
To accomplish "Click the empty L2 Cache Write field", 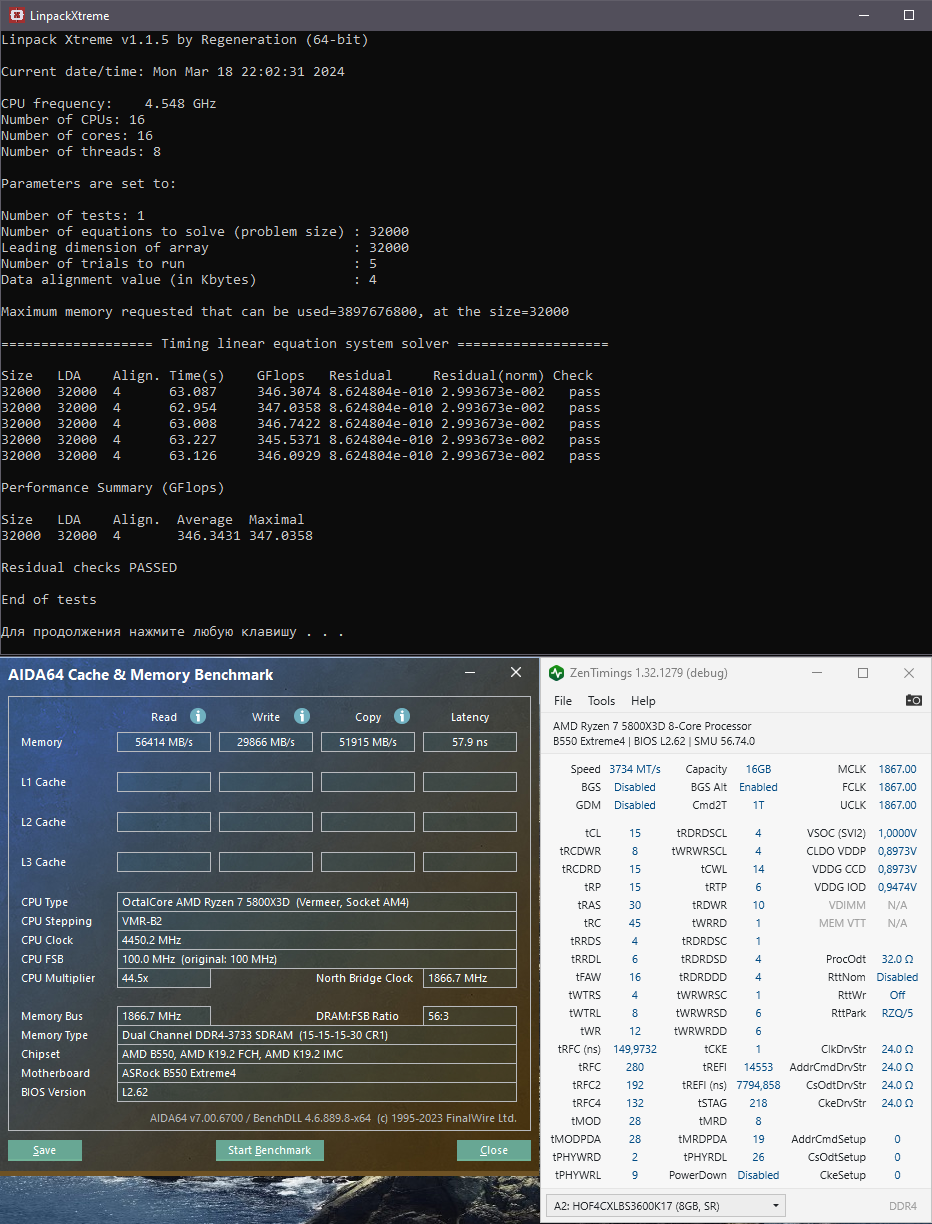I will (266, 822).
